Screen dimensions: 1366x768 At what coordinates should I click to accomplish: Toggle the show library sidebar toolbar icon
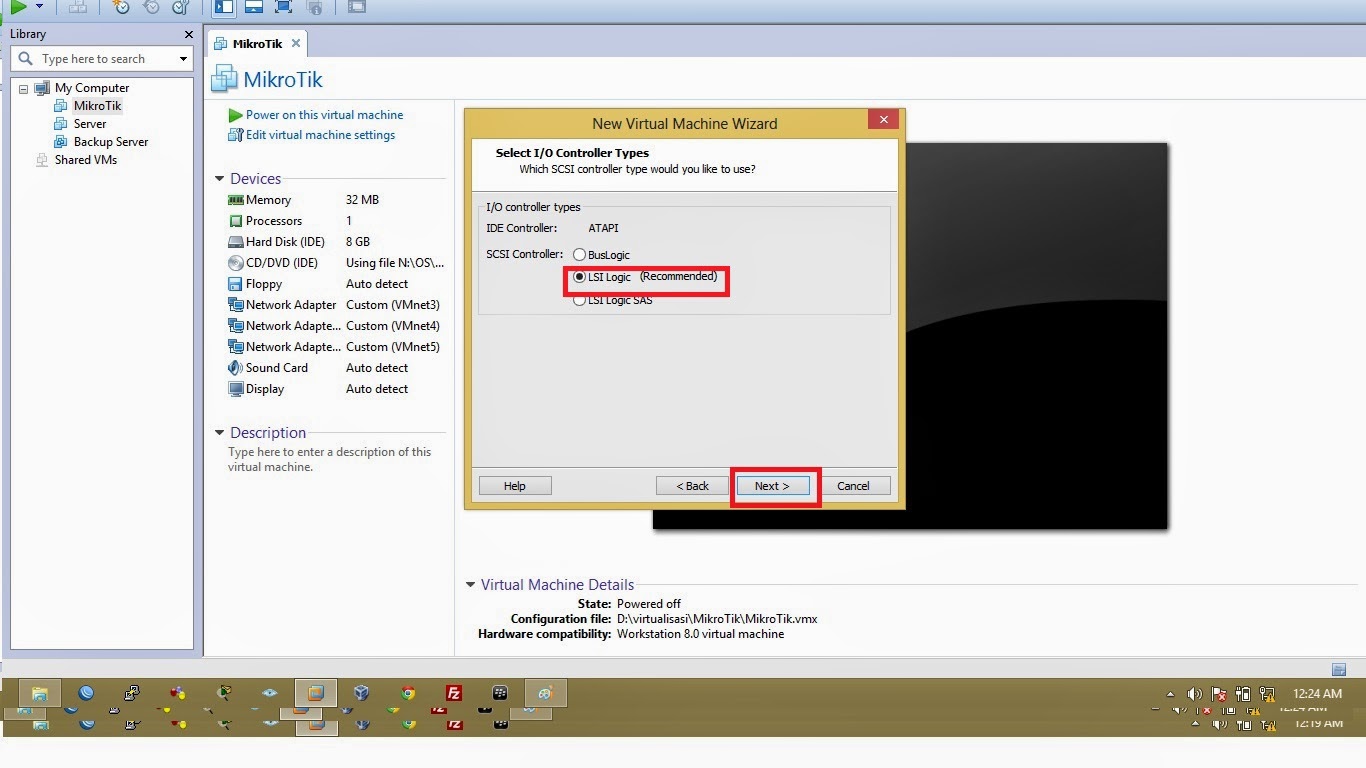pyautogui.click(x=224, y=7)
